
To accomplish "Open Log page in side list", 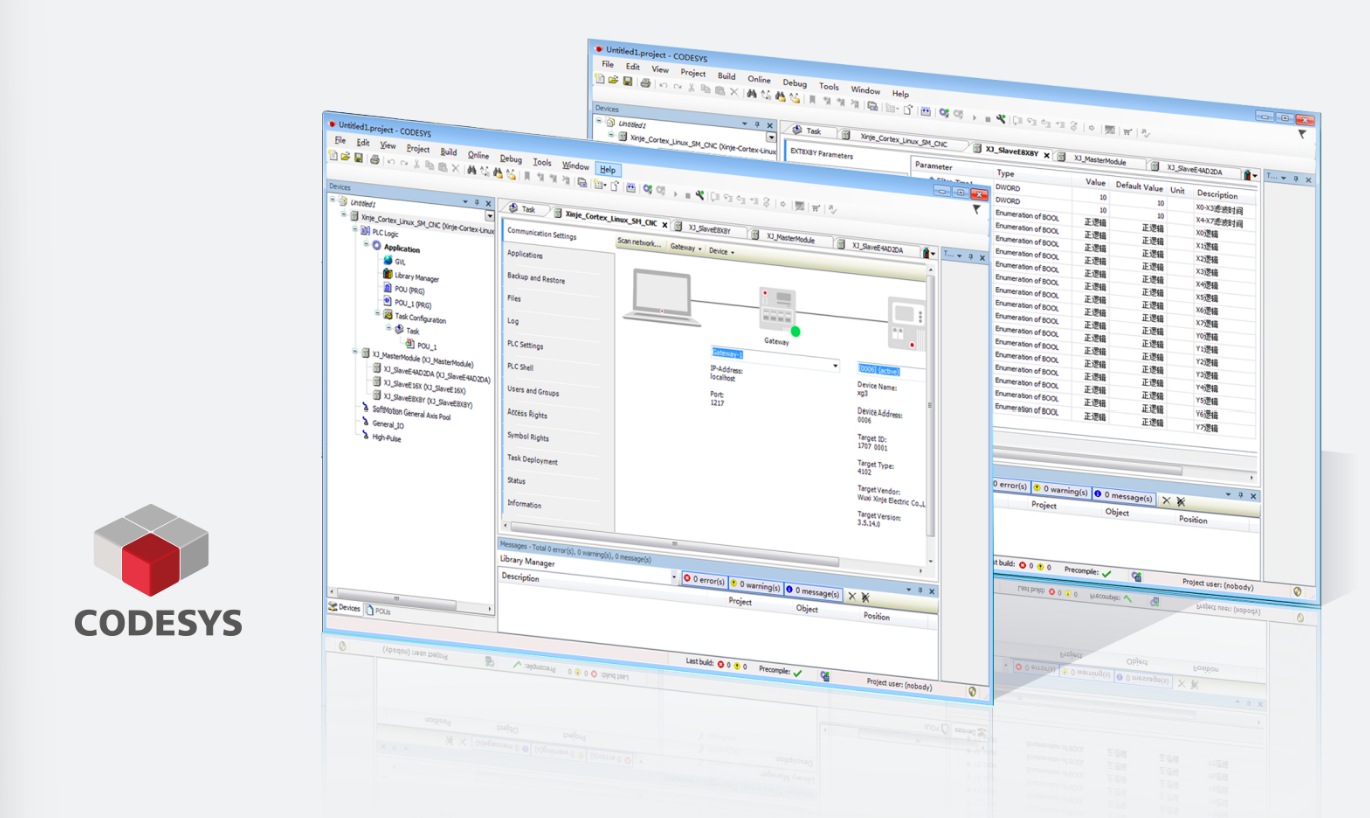I will 513,321.
